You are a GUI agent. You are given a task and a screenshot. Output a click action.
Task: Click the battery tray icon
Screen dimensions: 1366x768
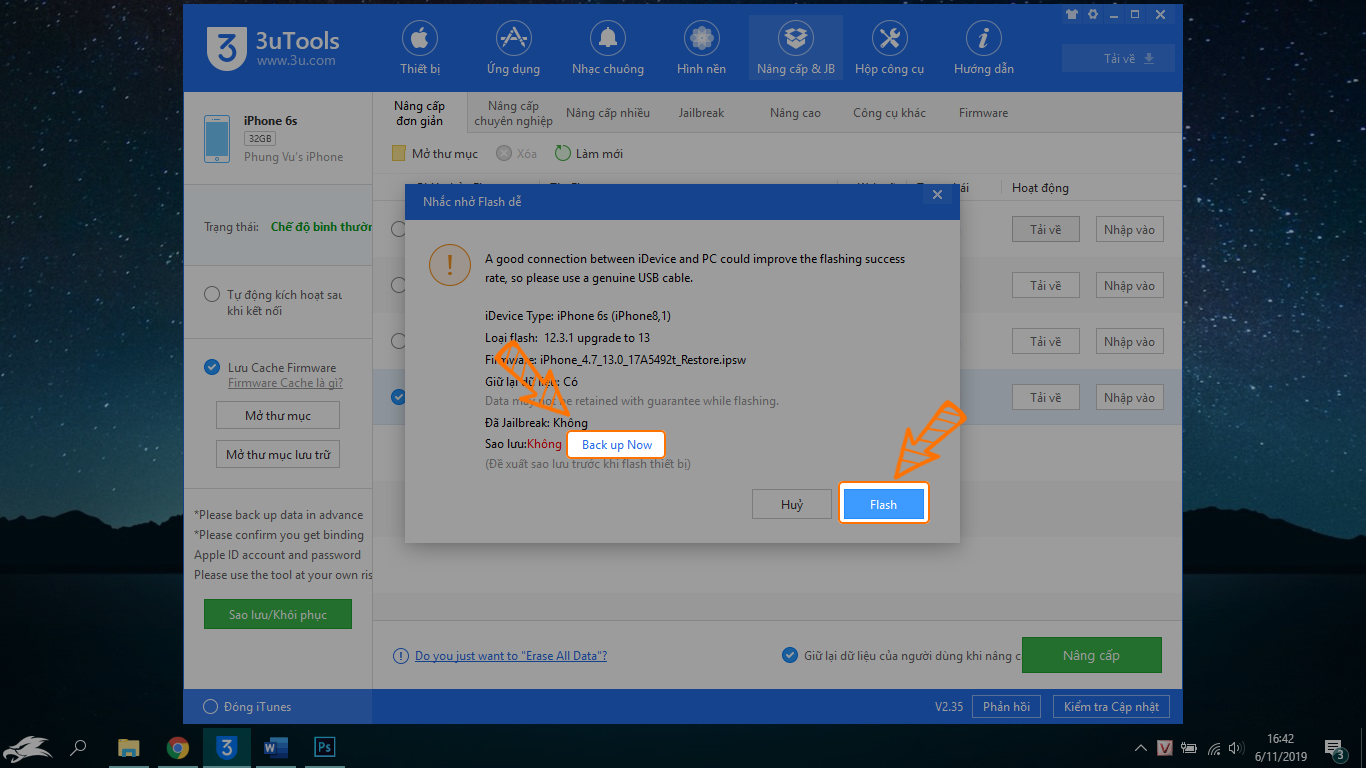coord(1190,747)
